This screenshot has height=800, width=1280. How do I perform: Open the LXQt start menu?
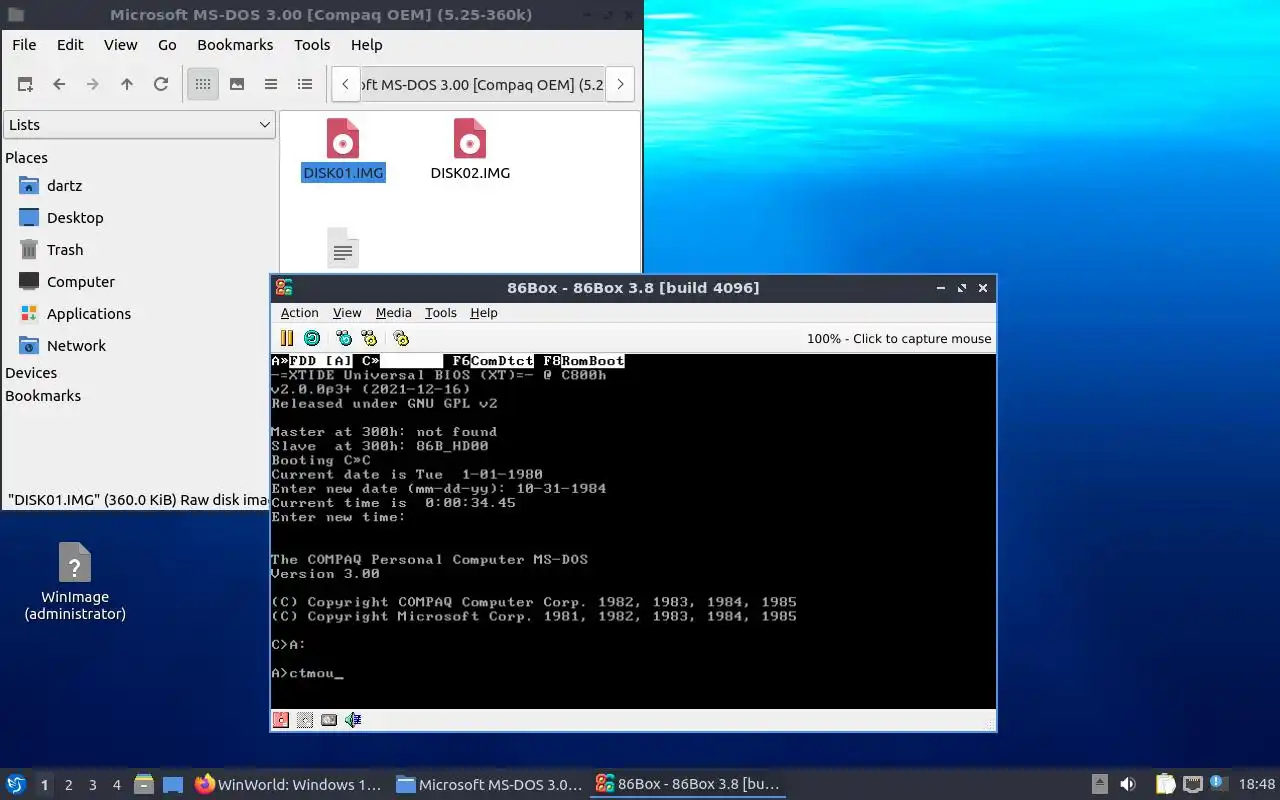click(x=16, y=785)
